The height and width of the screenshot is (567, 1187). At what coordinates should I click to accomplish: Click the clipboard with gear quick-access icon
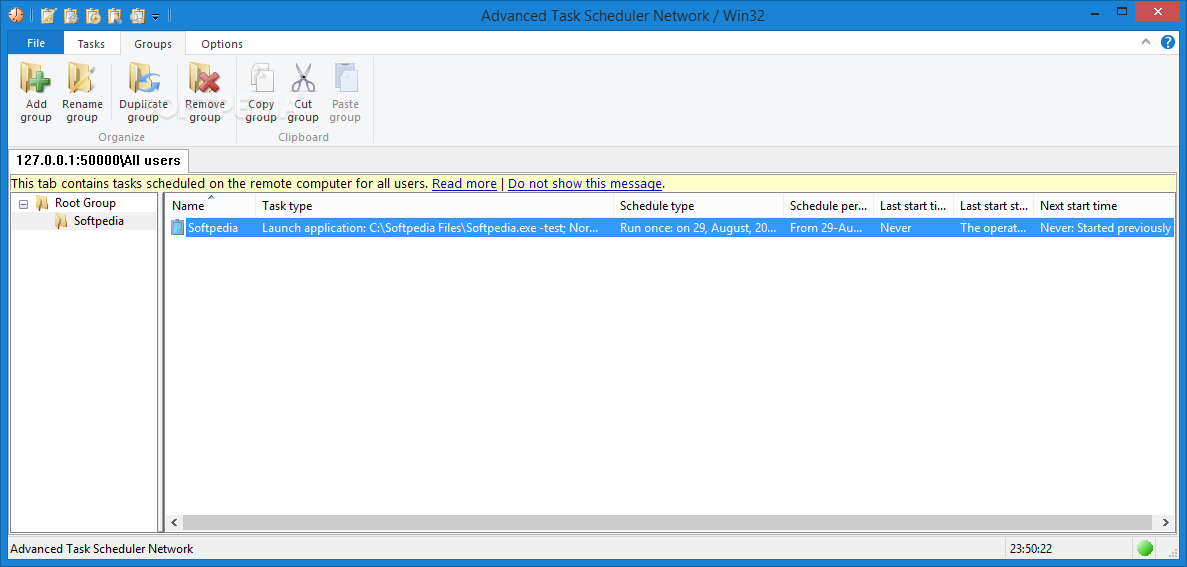click(x=71, y=14)
